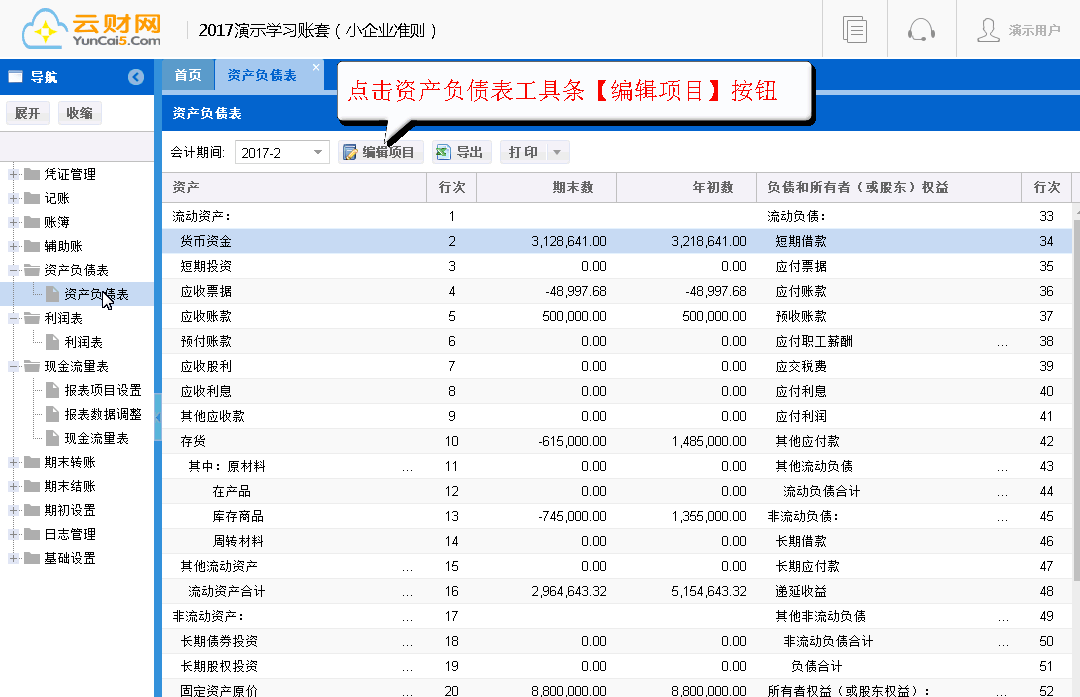This screenshot has width=1080, height=697.
Task: Click the 展开 button
Action: 28,113
